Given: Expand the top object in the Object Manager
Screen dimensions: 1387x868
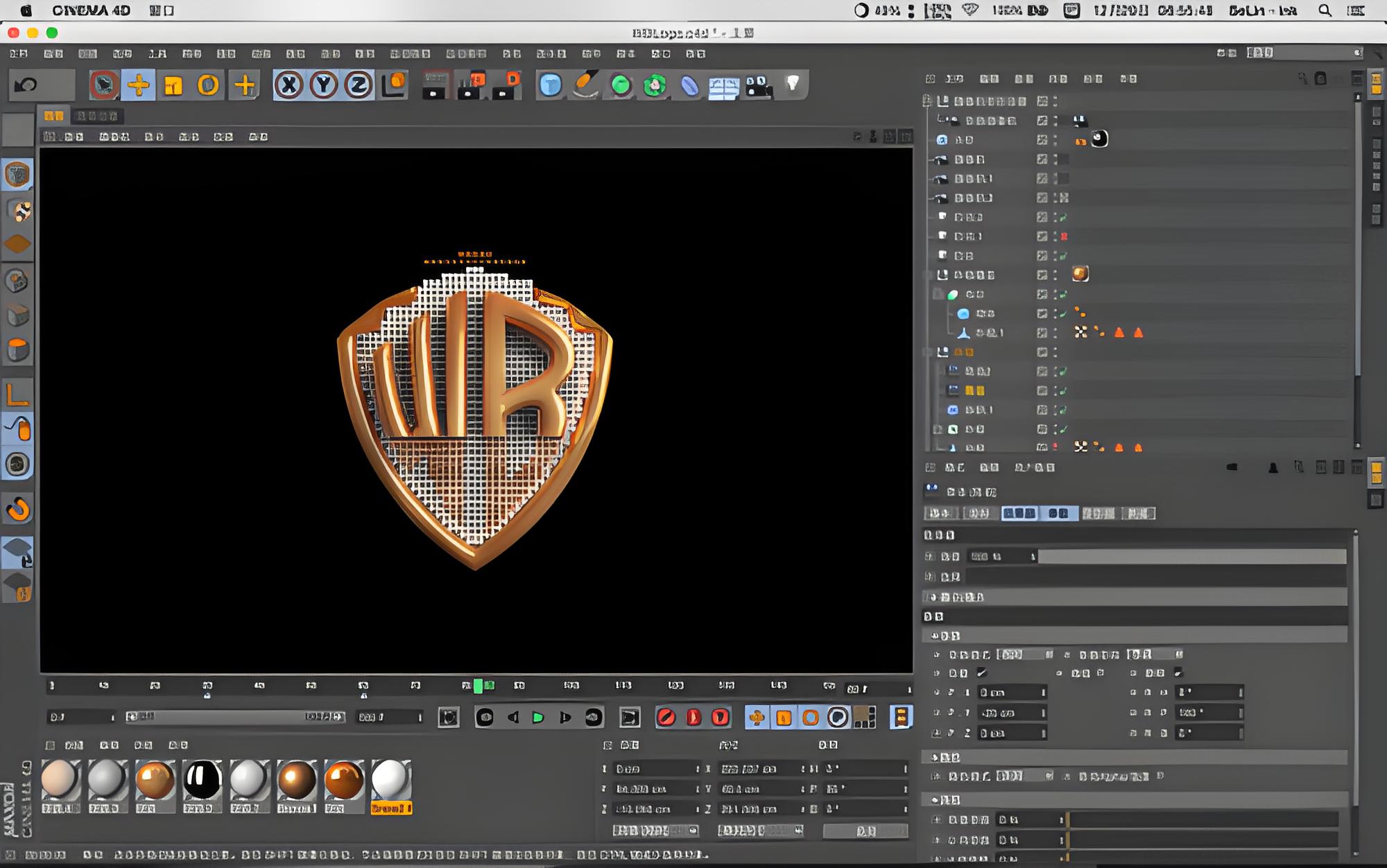Looking at the screenshot, I should pos(927,101).
